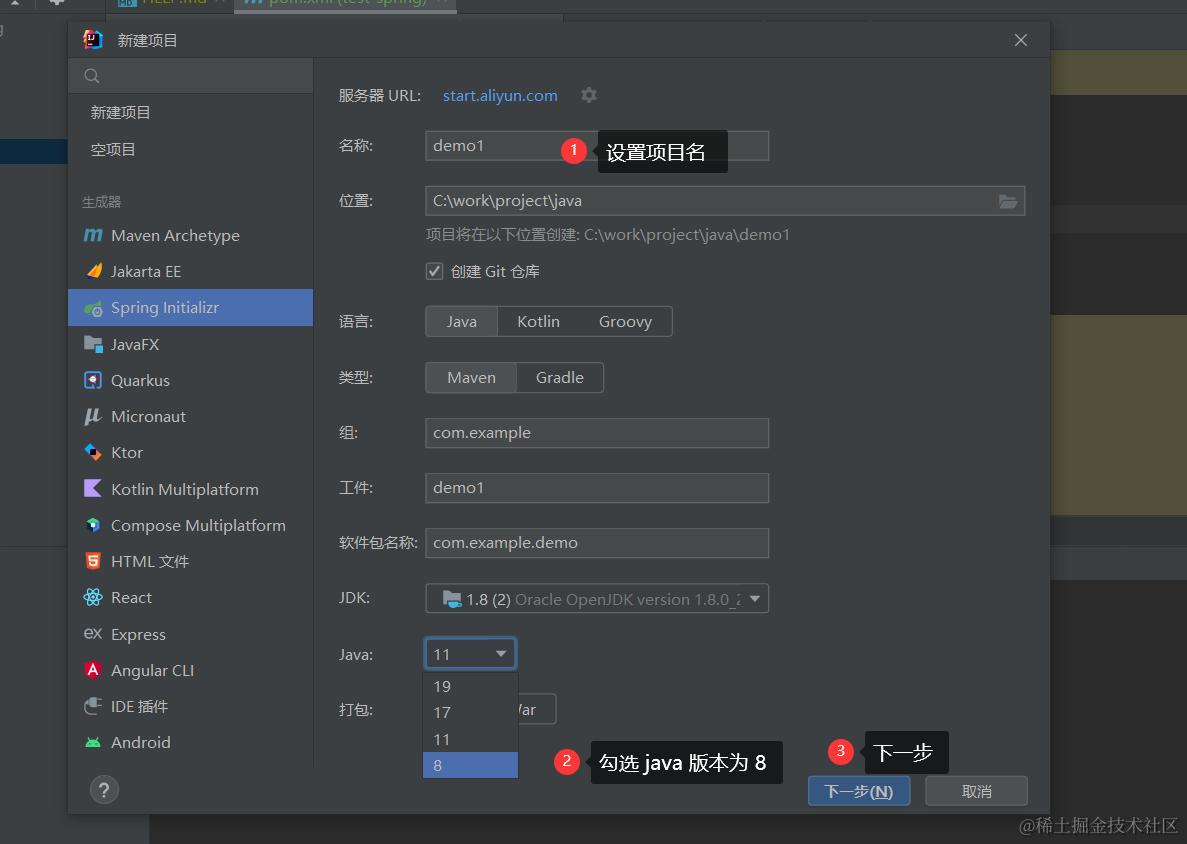Focus the package name field com.example.demo
The height and width of the screenshot is (844, 1187).
pyautogui.click(x=597, y=543)
